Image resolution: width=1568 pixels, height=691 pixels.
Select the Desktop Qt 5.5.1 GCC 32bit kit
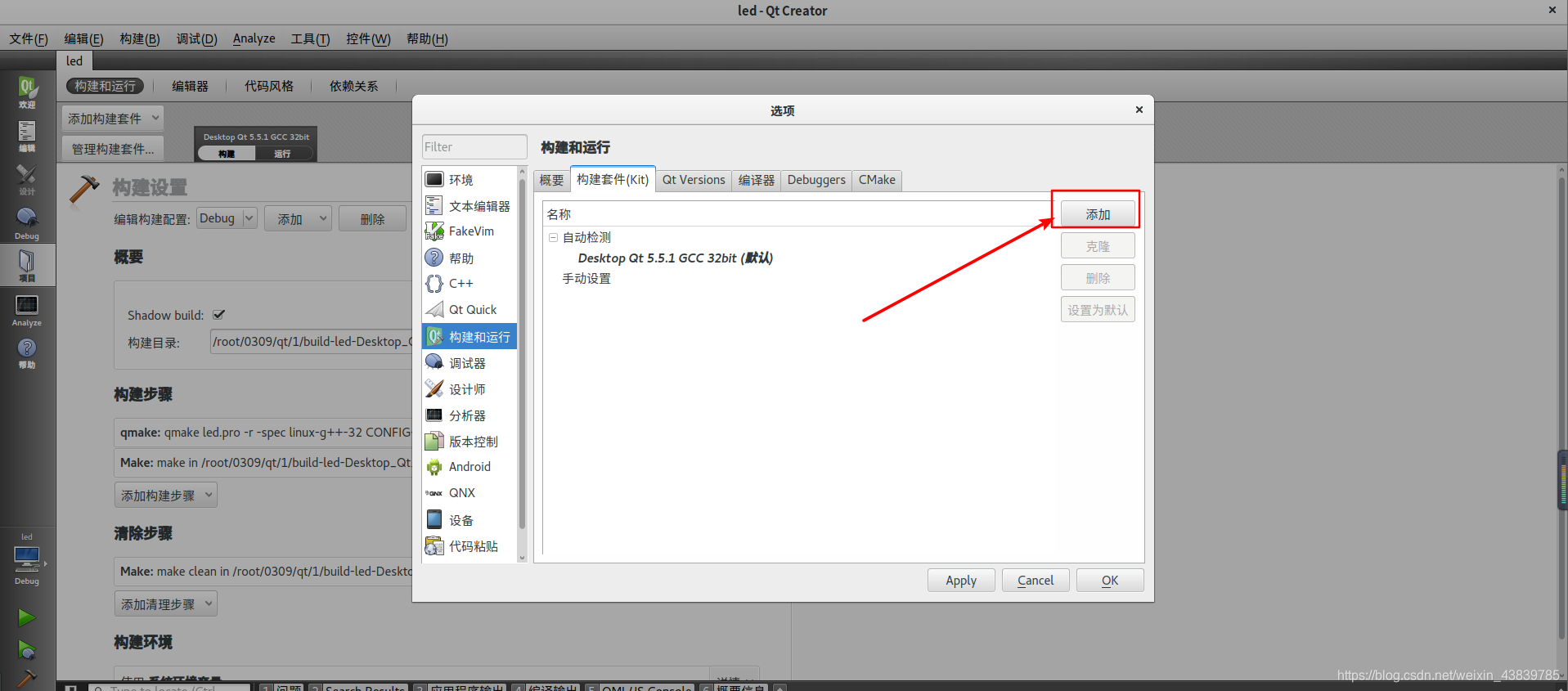pyautogui.click(x=675, y=258)
